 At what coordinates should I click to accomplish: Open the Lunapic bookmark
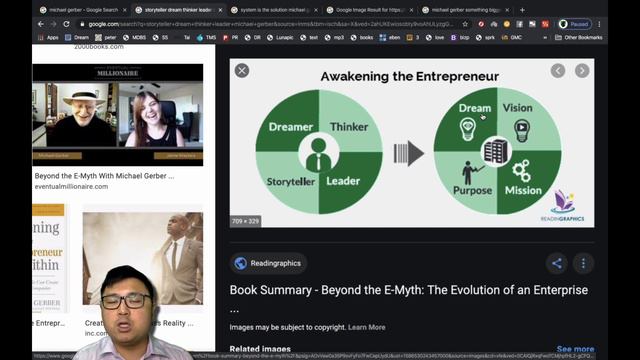click(280, 38)
